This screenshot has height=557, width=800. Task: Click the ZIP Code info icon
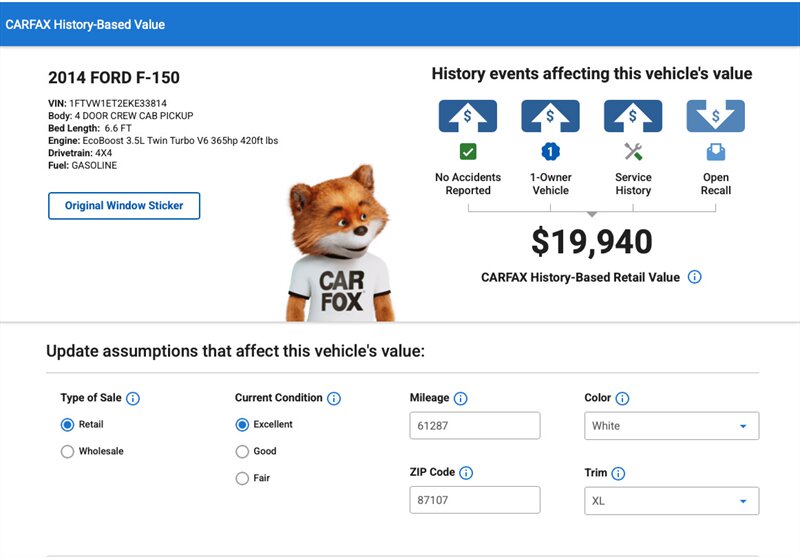[466, 473]
